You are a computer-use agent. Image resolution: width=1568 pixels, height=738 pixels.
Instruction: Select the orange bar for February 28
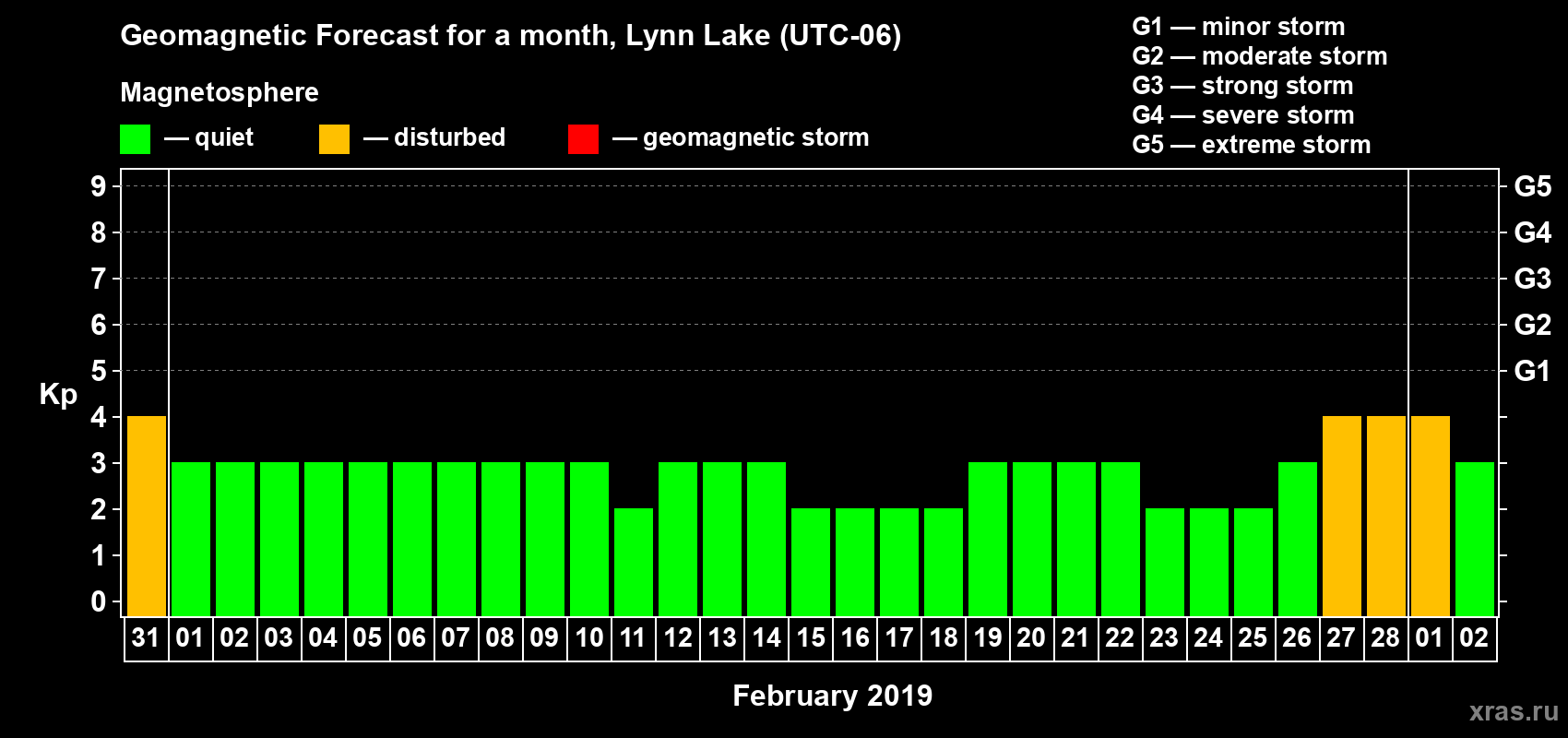(1386, 516)
